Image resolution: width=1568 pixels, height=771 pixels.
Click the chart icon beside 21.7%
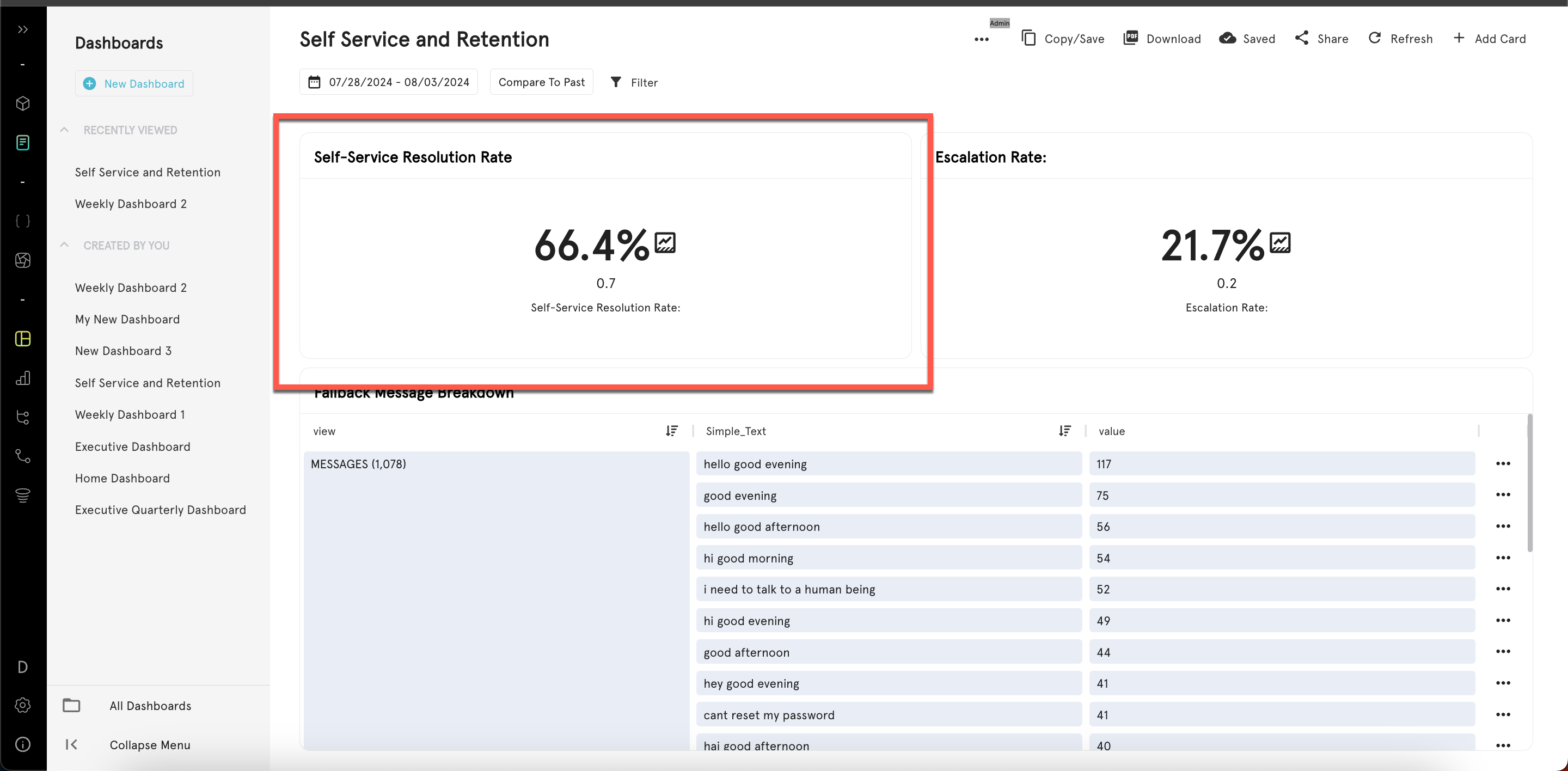(x=1280, y=242)
